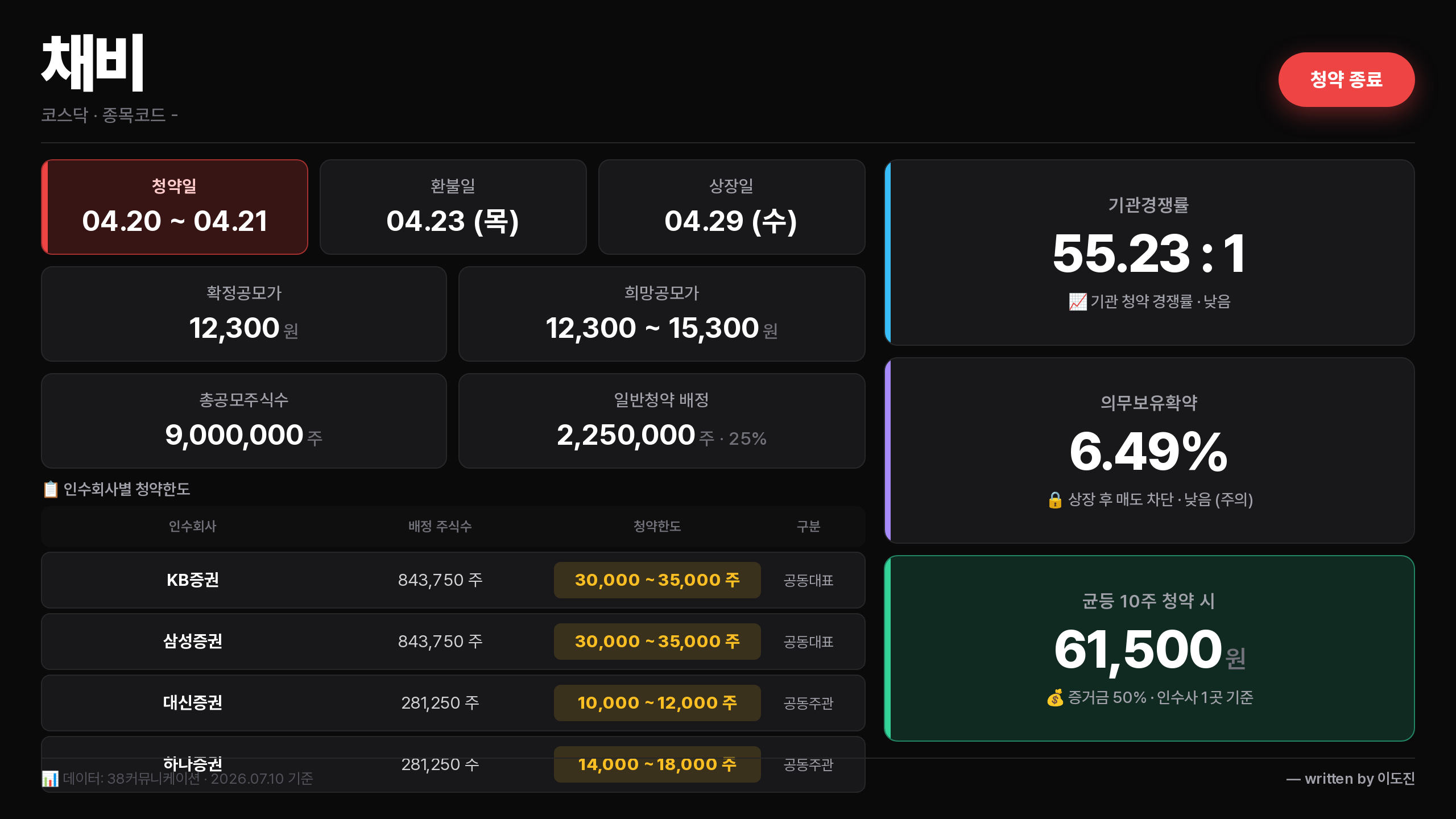Select the 환불일 04.23 card
The height and width of the screenshot is (819, 1456).
pos(453,207)
